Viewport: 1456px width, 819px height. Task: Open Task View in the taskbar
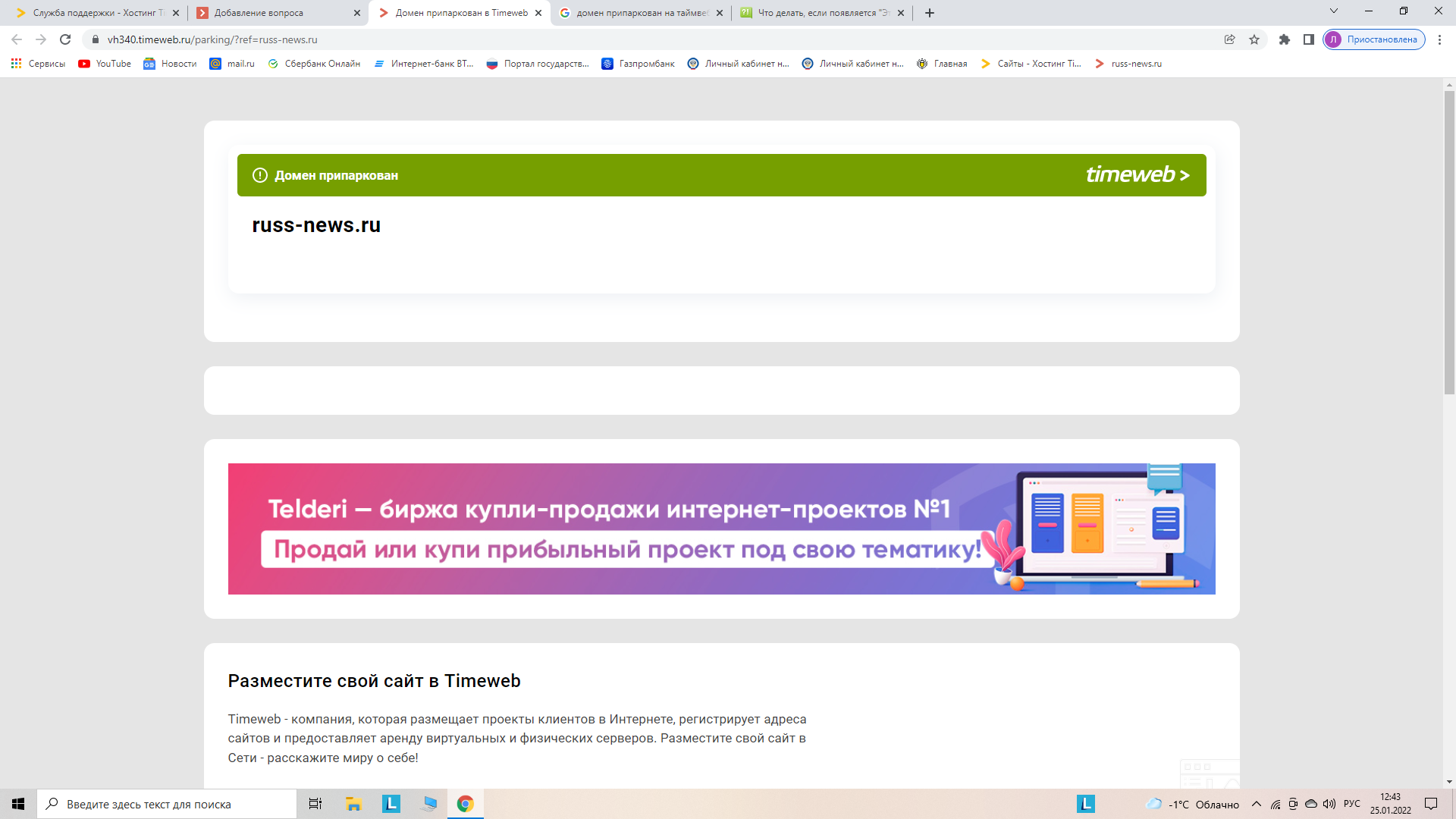(315, 804)
